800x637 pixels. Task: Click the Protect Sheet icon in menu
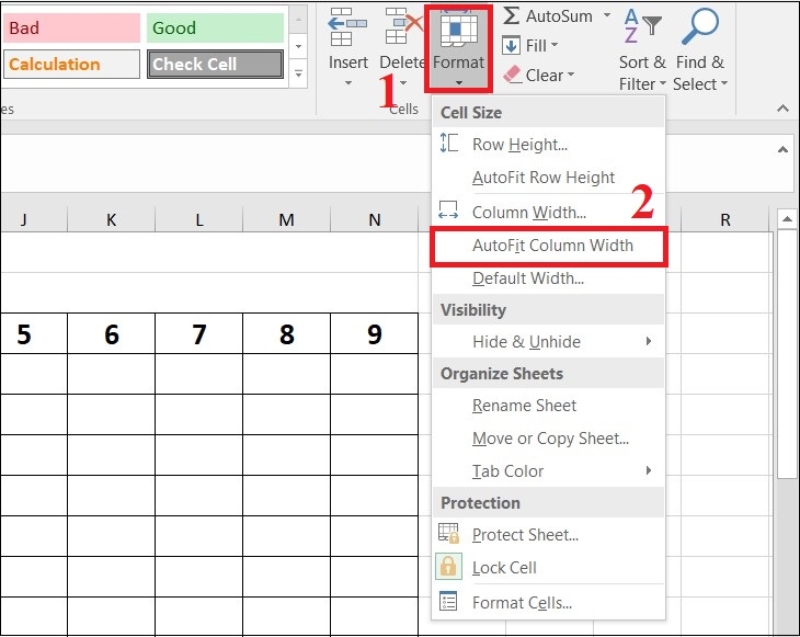coord(449,534)
